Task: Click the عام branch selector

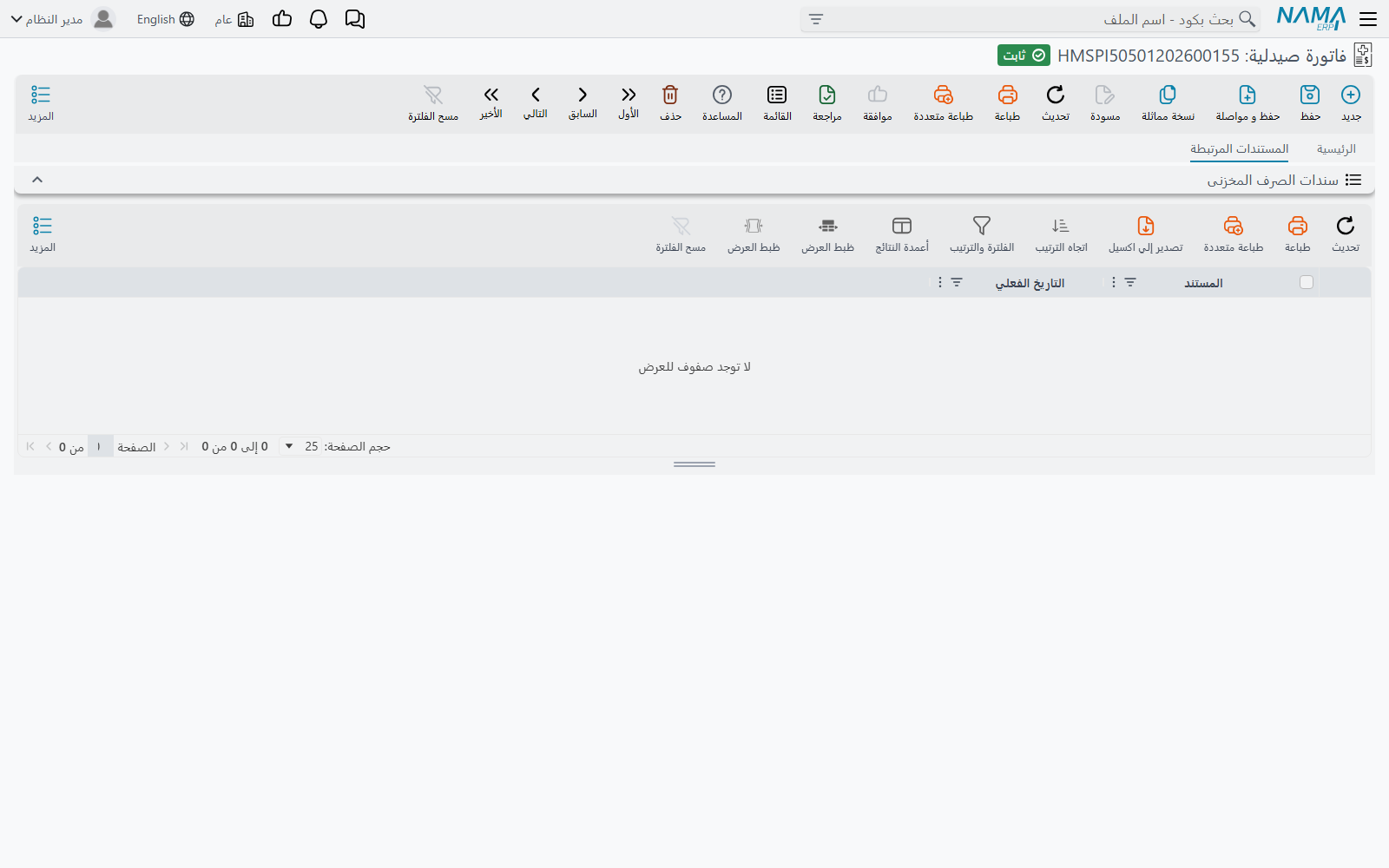Action: point(234,19)
